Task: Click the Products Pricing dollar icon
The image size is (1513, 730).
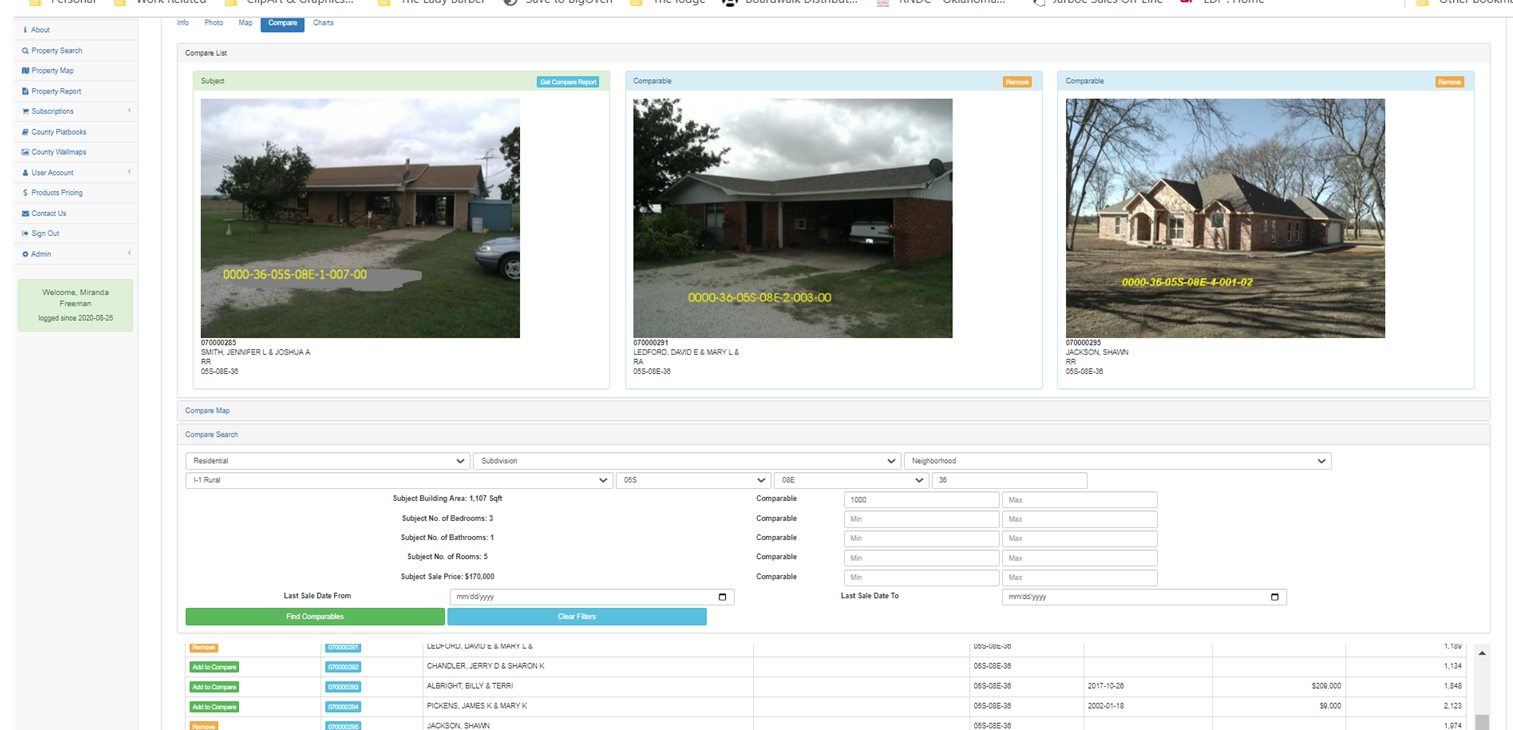Action: 24,192
